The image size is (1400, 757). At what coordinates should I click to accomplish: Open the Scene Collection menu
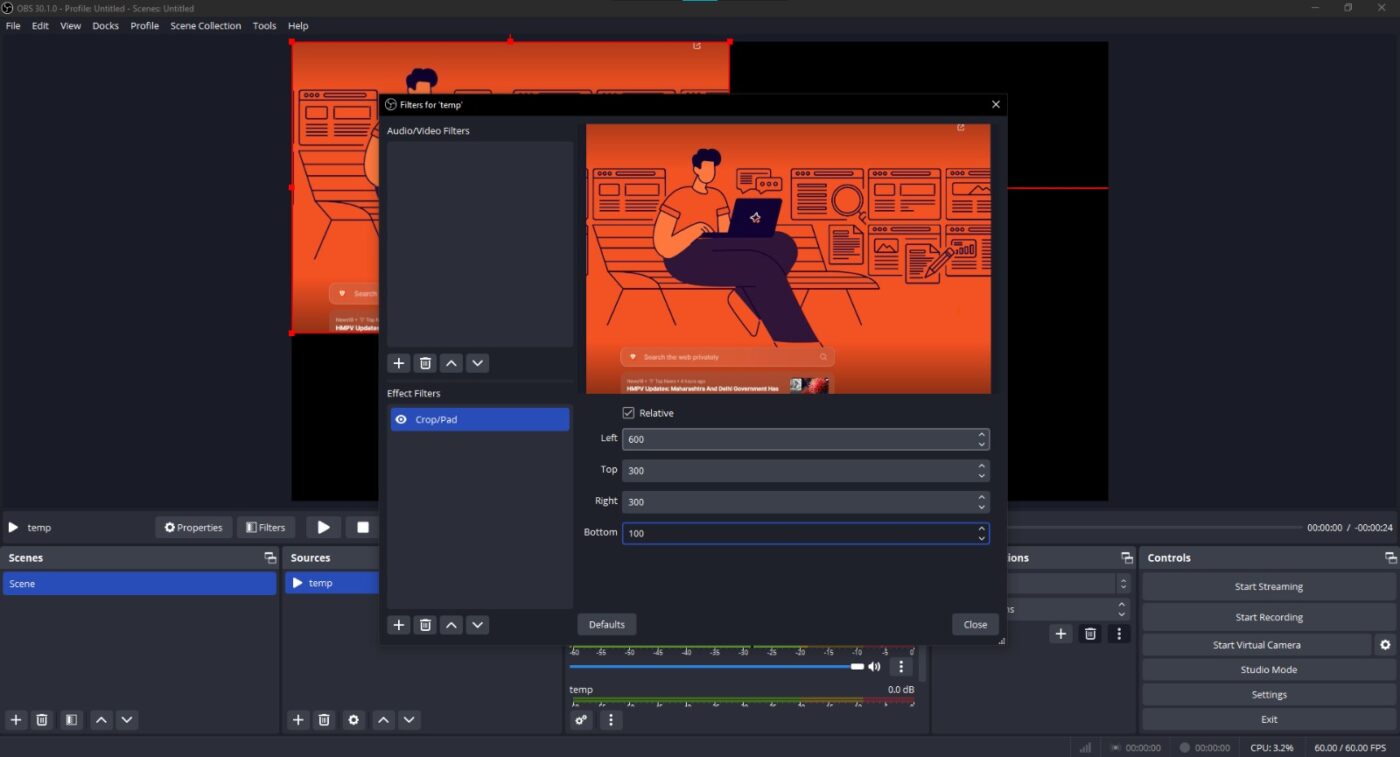(205, 26)
